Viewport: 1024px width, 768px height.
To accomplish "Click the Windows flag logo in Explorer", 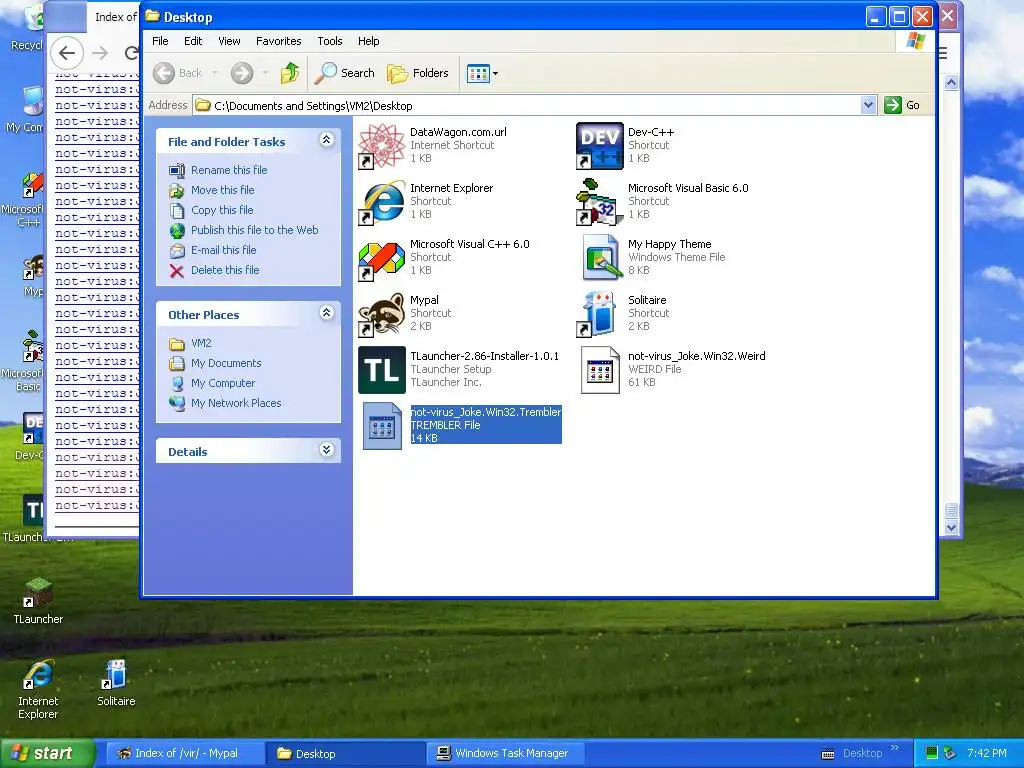I will click(x=916, y=41).
